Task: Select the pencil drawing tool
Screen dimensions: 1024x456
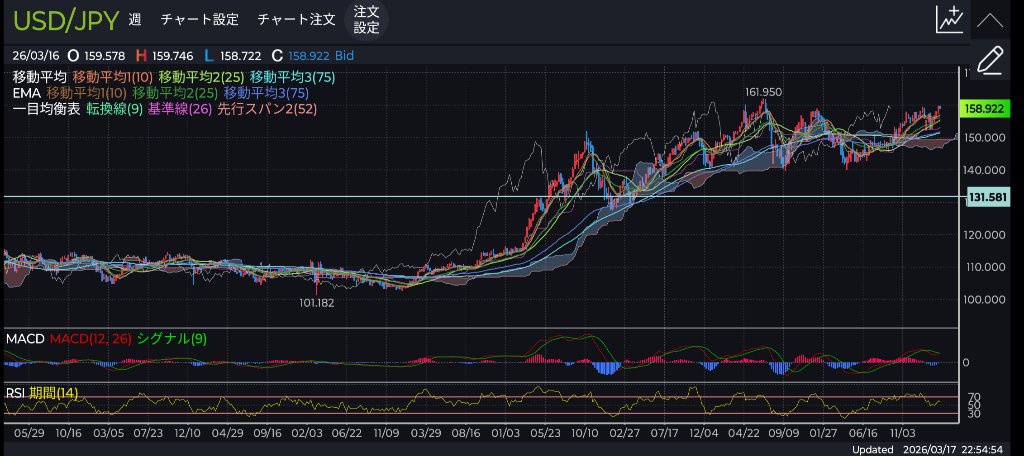Action: click(989, 59)
